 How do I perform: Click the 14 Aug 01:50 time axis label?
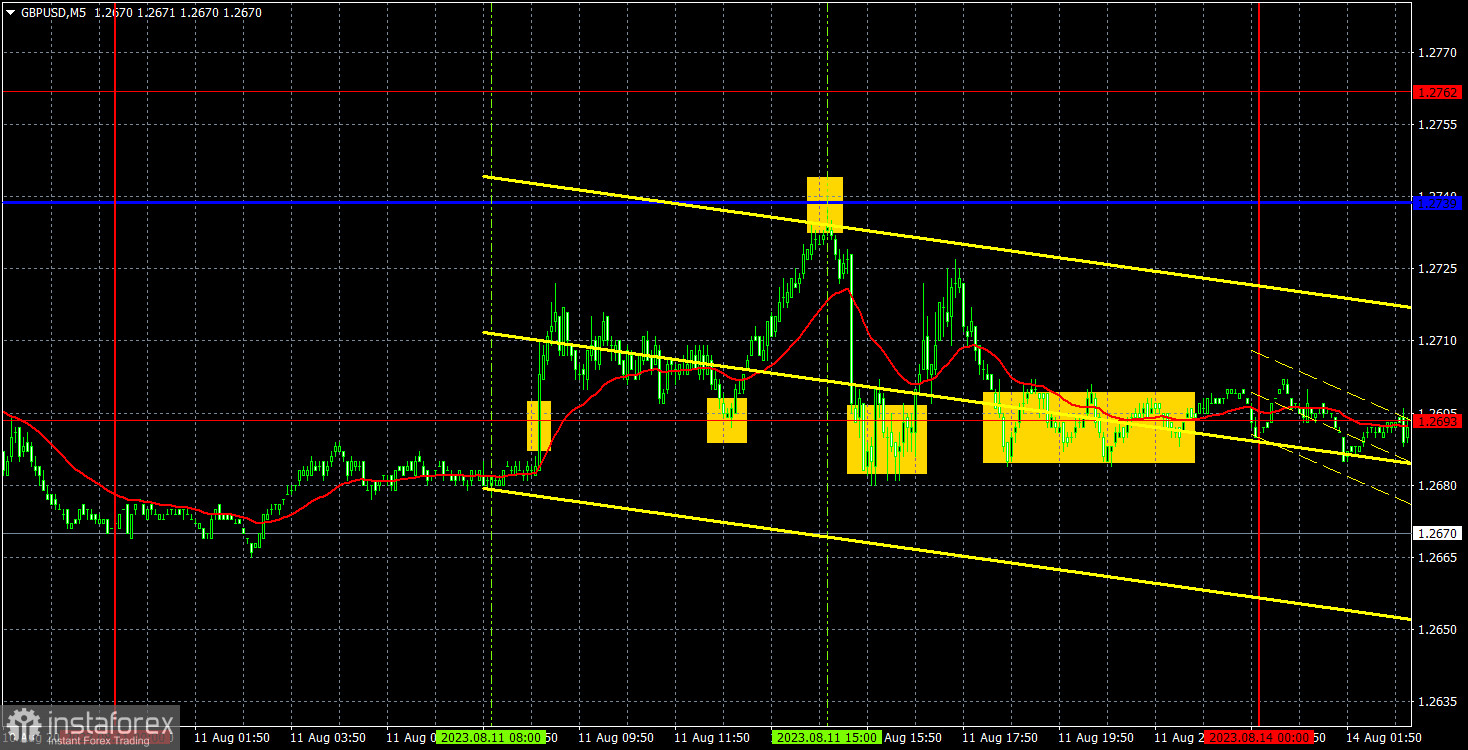point(1385,737)
